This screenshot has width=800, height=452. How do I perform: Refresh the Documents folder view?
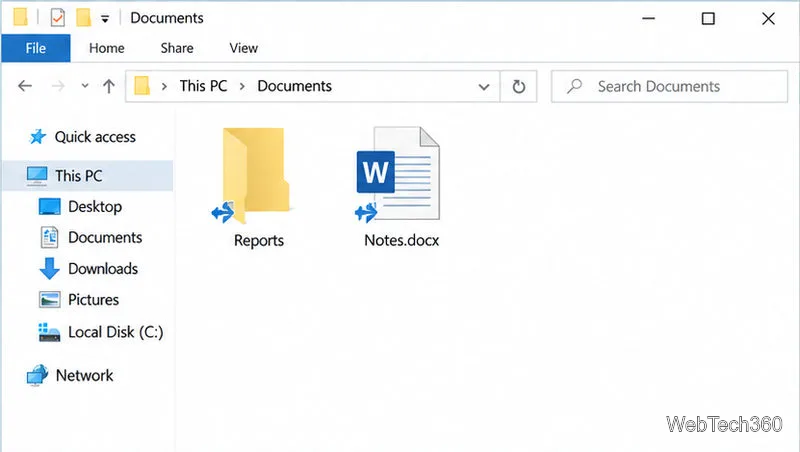[x=518, y=87]
